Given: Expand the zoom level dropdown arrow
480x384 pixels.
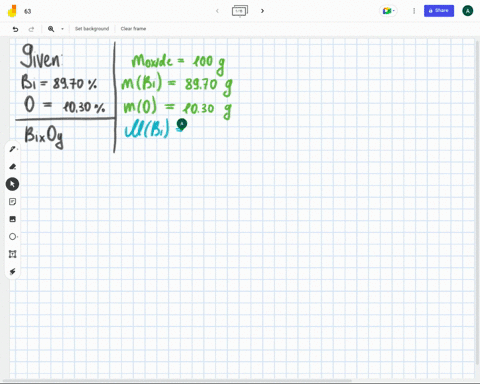Looking at the screenshot, I should pos(62,29).
